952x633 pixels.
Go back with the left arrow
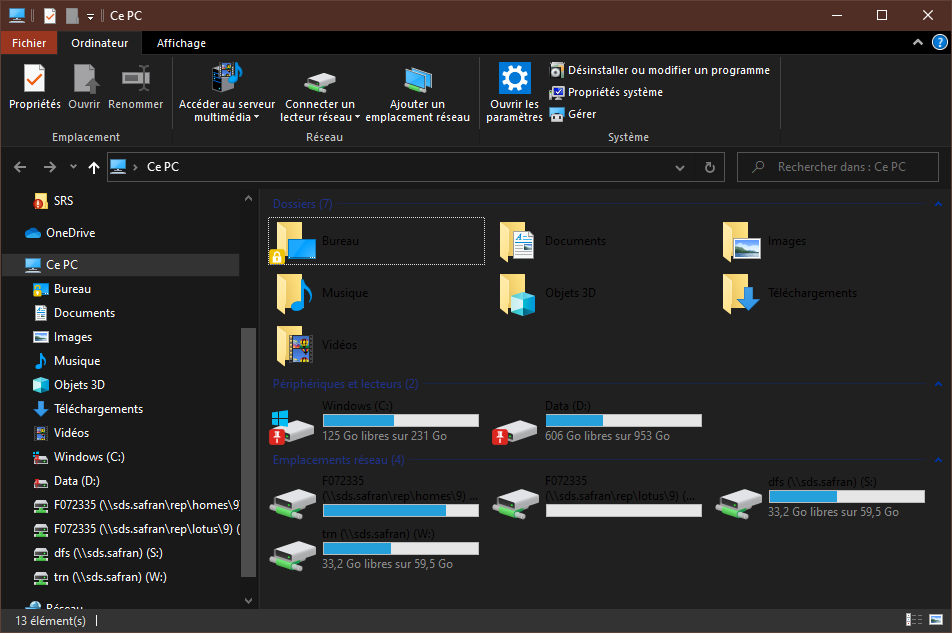click(20, 167)
